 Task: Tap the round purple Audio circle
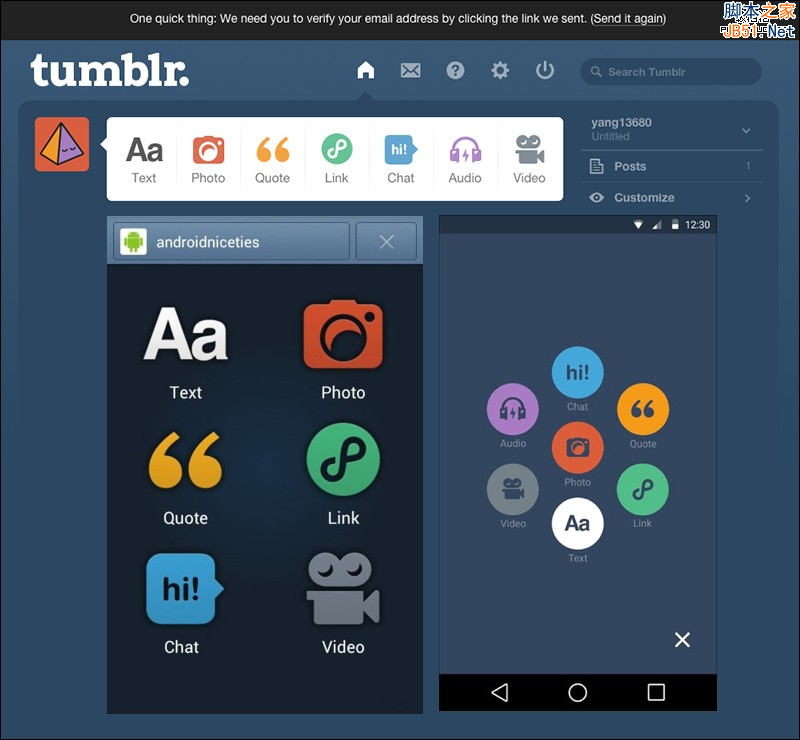[513, 409]
